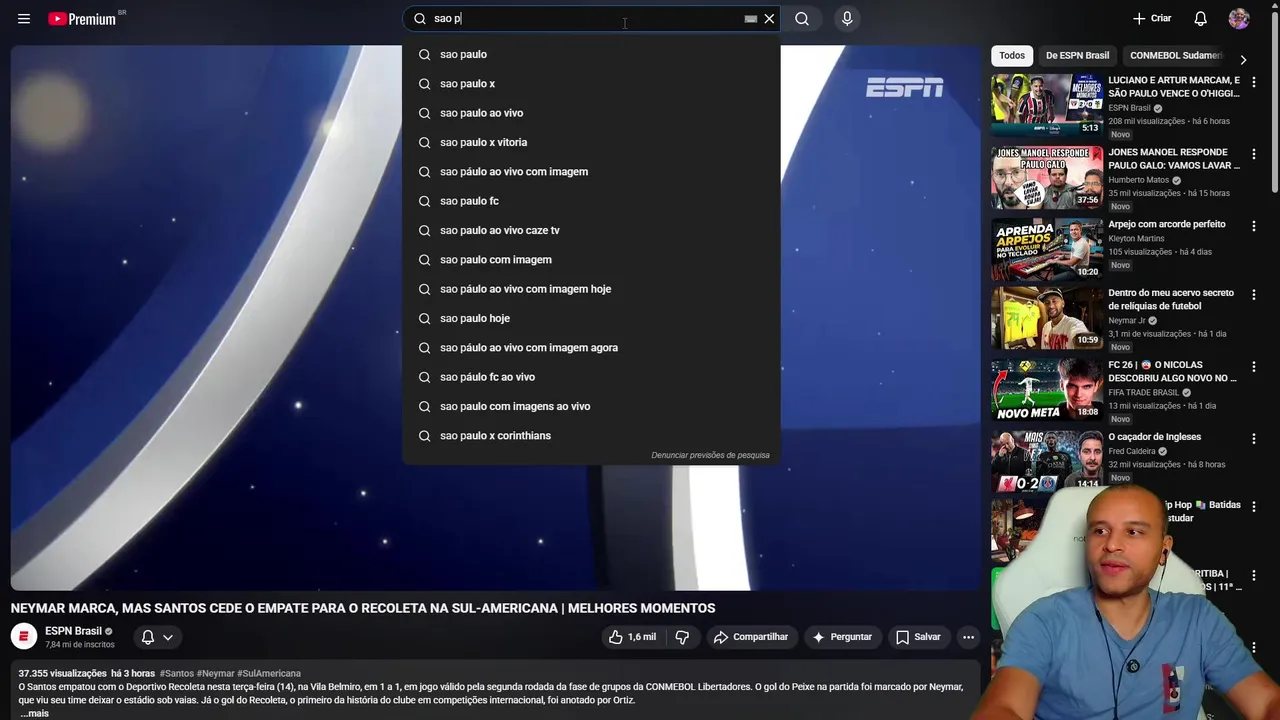Screen dimensions: 1280x720
Task: Open the account avatar menu
Action: 1239,18
